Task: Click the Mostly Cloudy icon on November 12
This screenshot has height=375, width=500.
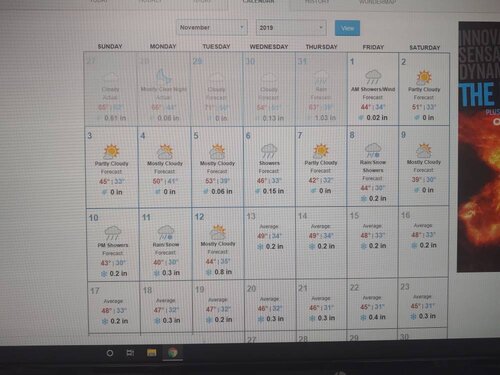Action: tap(218, 232)
